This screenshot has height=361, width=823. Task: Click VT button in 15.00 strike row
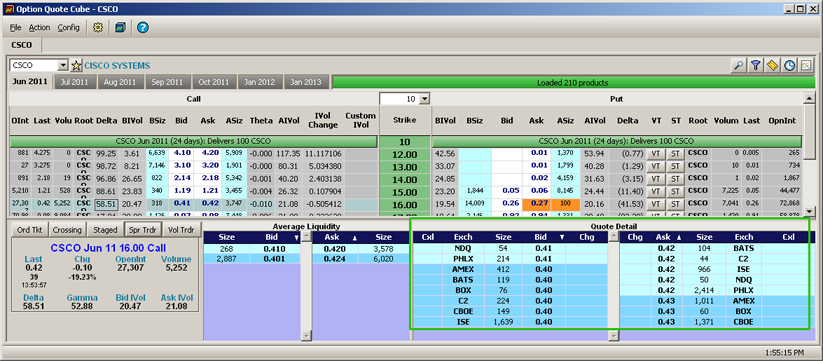coord(655,192)
